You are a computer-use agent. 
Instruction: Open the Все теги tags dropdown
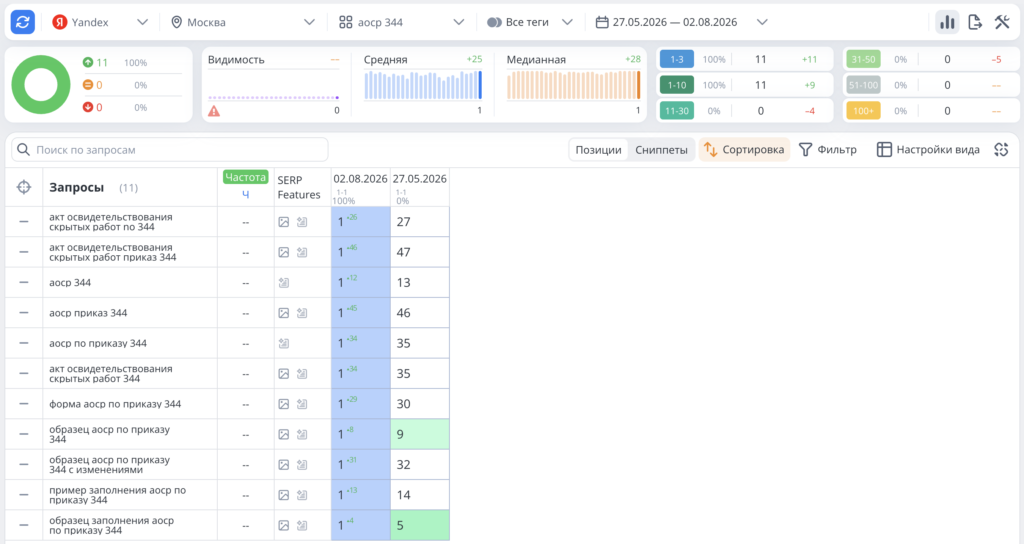530,22
